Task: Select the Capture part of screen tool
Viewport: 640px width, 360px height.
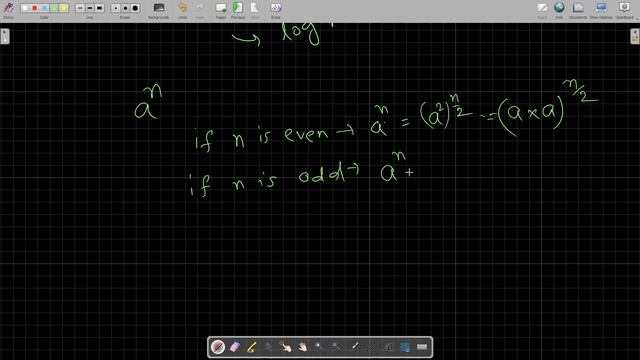Action: click(405, 347)
